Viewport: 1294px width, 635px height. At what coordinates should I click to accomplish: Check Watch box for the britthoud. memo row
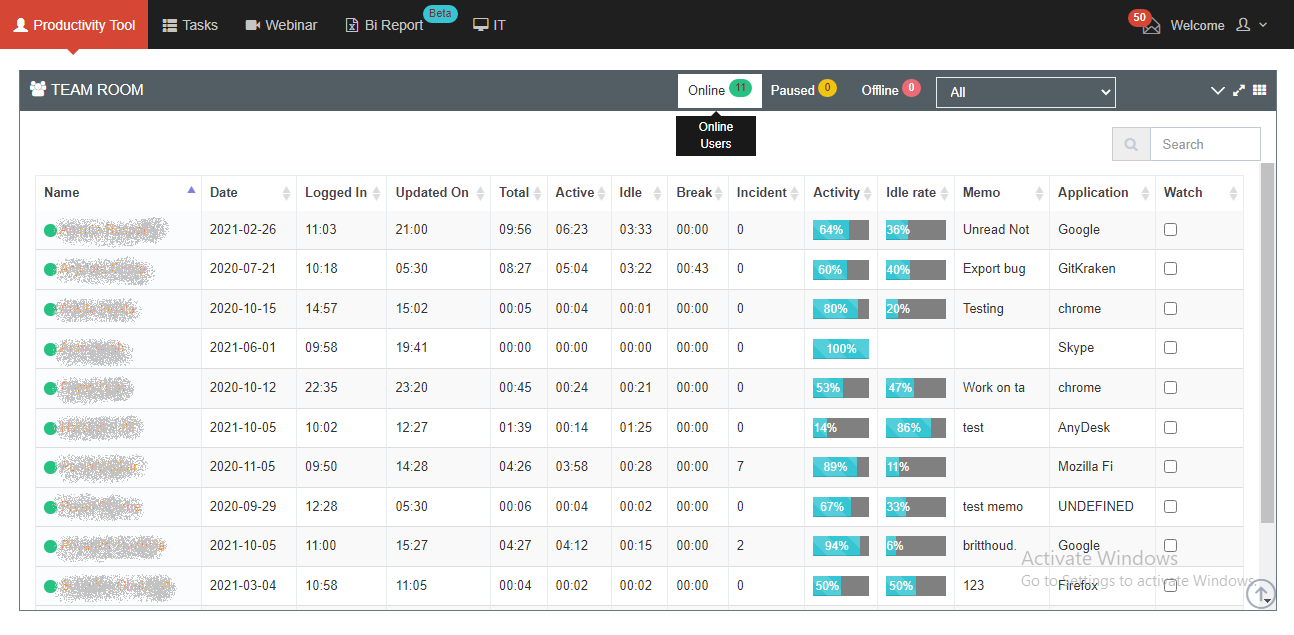[x=1171, y=545]
